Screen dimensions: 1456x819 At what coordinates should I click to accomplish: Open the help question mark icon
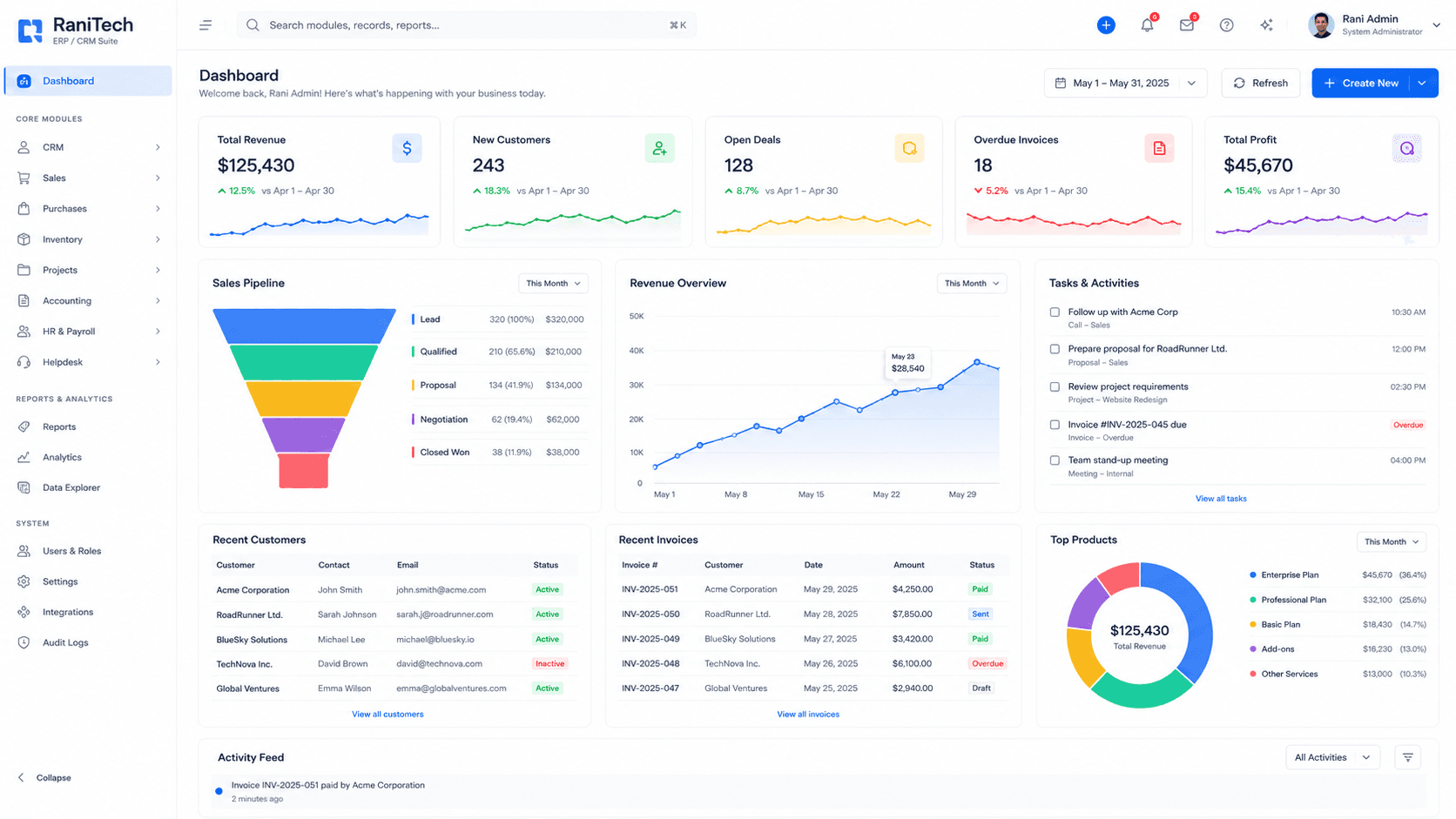click(1226, 25)
